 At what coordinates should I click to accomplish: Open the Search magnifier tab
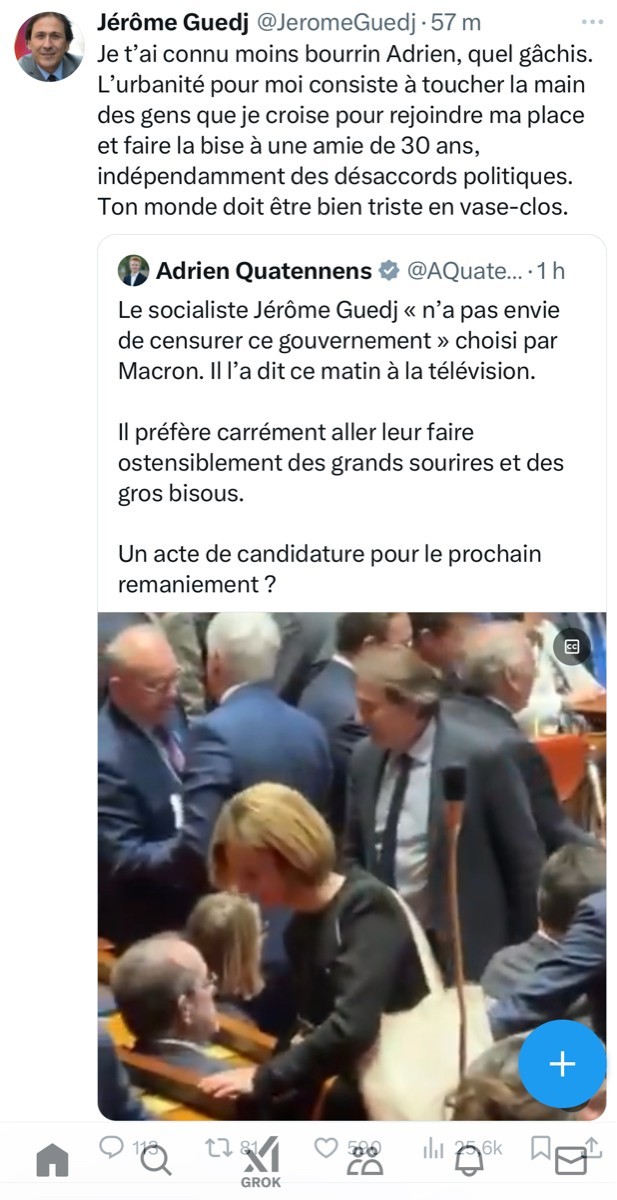pyautogui.click(x=155, y=1160)
